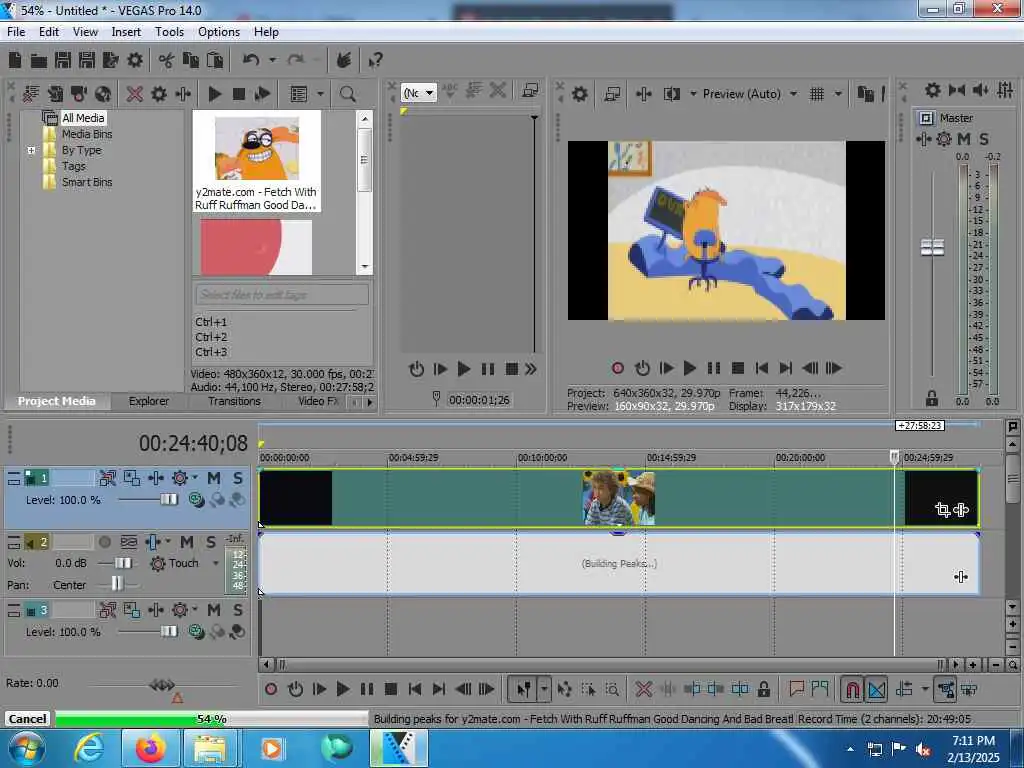Lock the selected event with padlock icon
Viewport: 1024px width, 768px height.
tap(763, 689)
